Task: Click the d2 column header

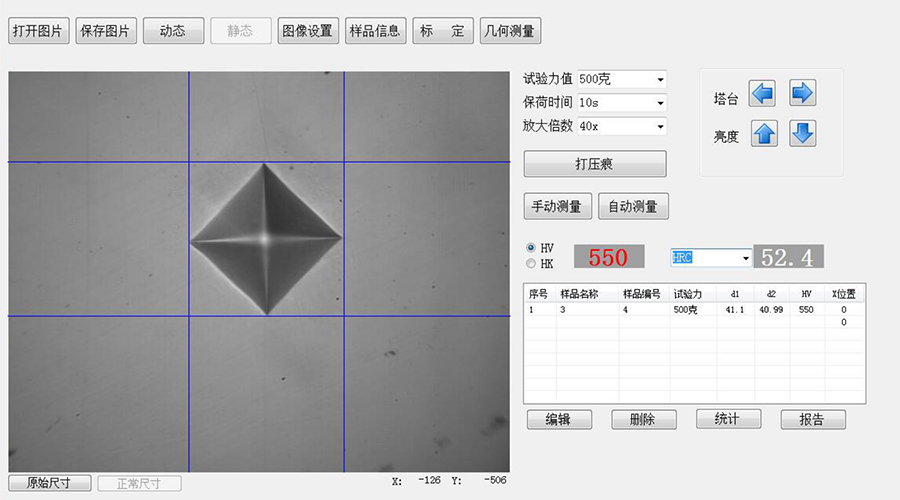Action: (x=771, y=294)
